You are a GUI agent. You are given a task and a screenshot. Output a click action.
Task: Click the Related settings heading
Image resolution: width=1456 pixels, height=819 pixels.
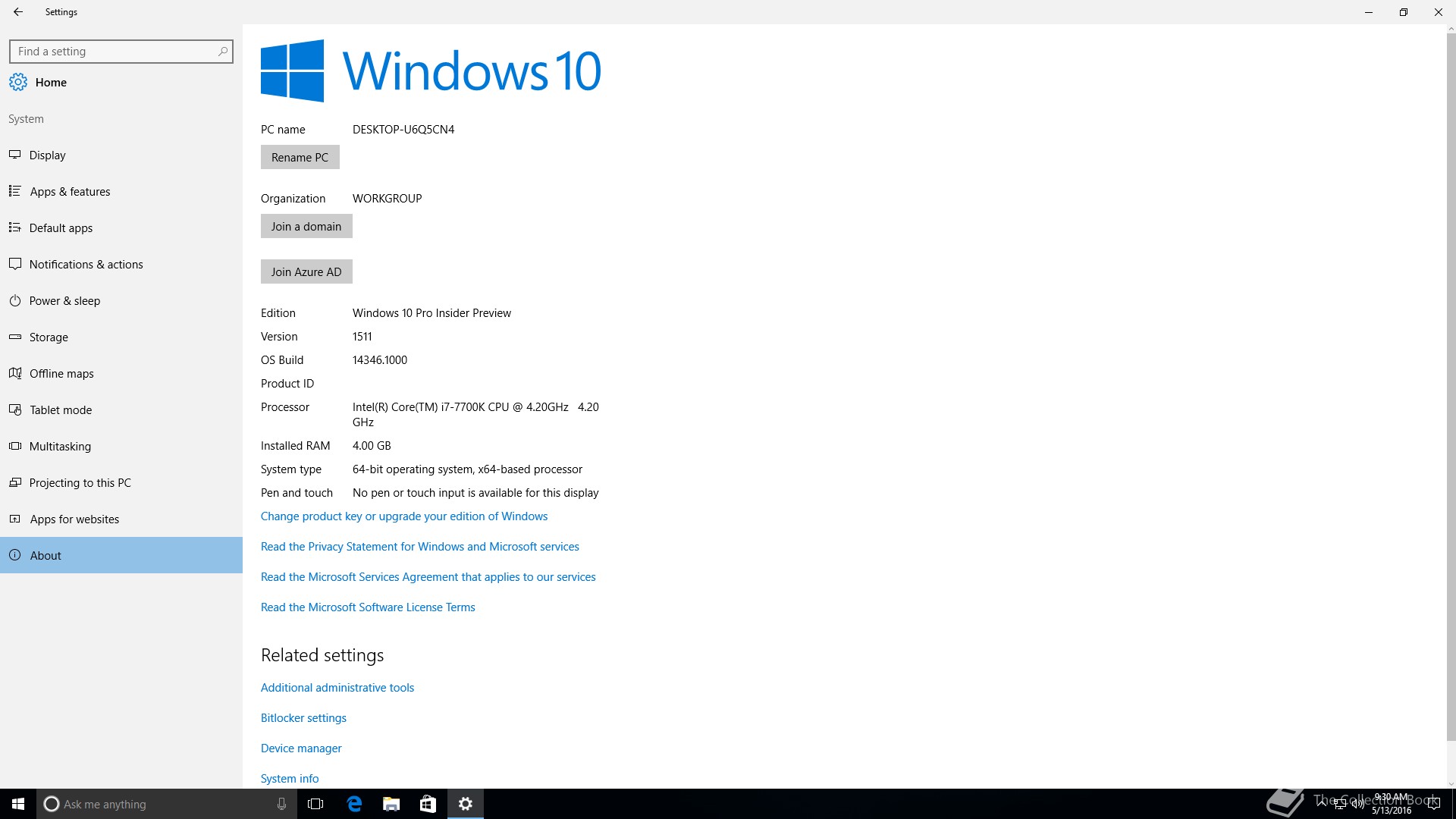pos(322,655)
